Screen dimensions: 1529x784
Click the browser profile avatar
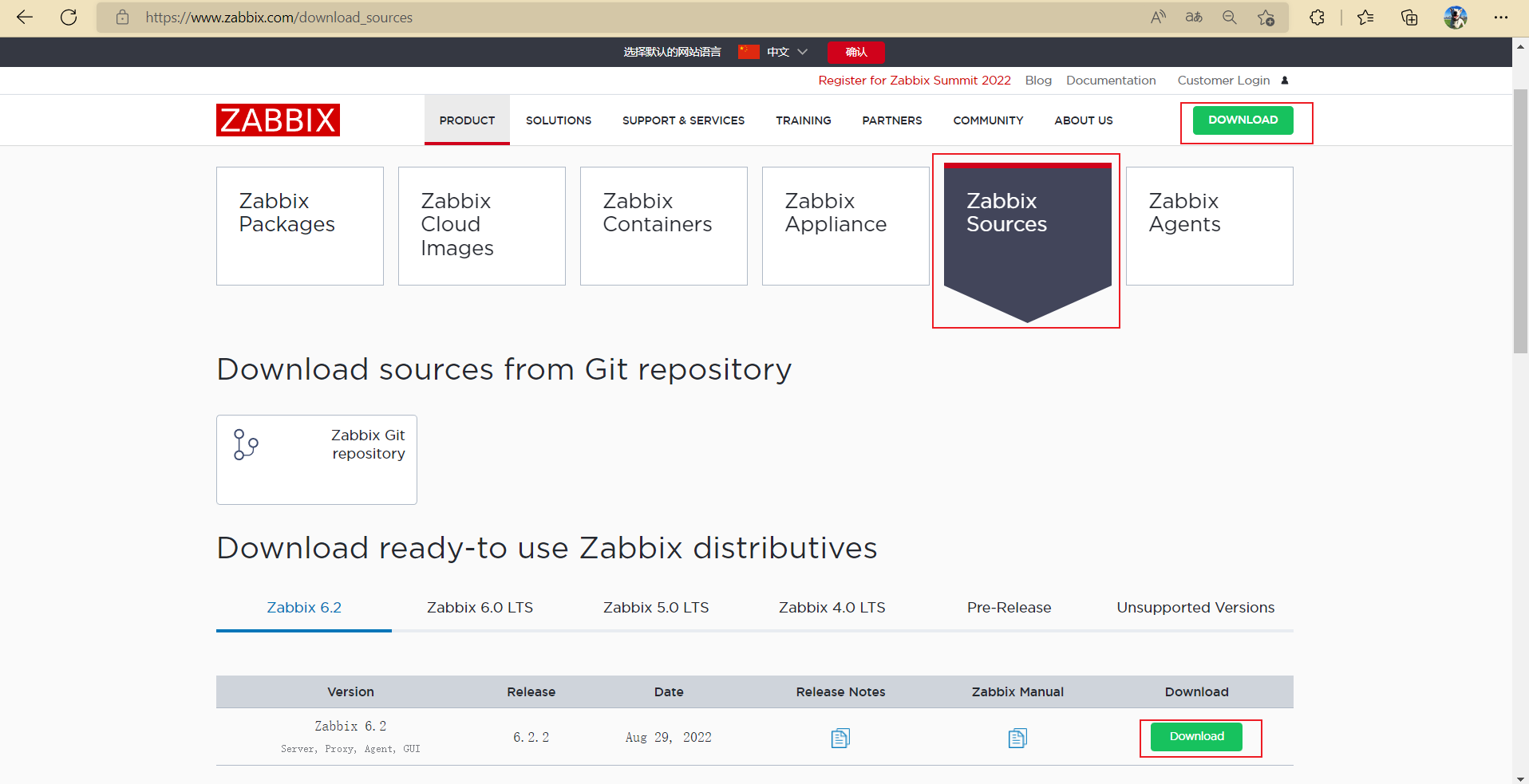pos(1456,17)
